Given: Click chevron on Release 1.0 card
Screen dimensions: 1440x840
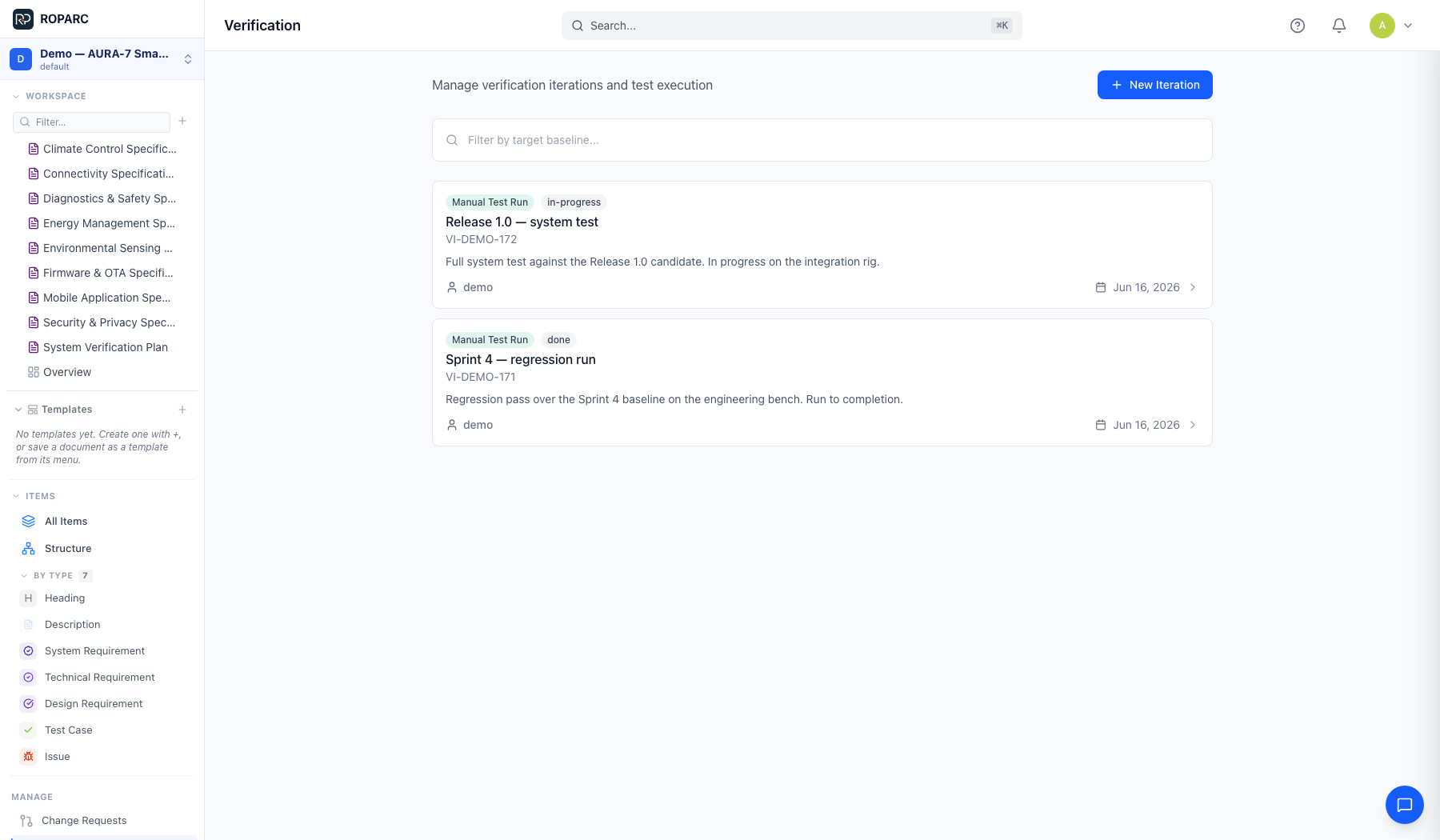Looking at the screenshot, I should (1193, 287).
